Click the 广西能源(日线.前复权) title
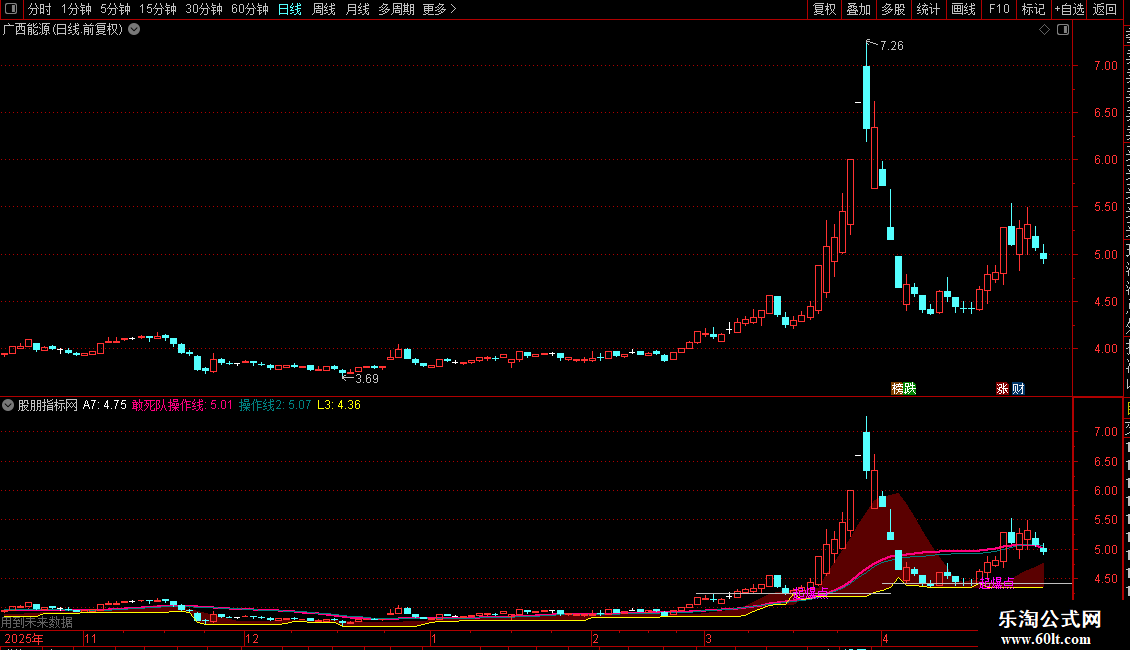 pyautogui.click(x=63, y=30)
